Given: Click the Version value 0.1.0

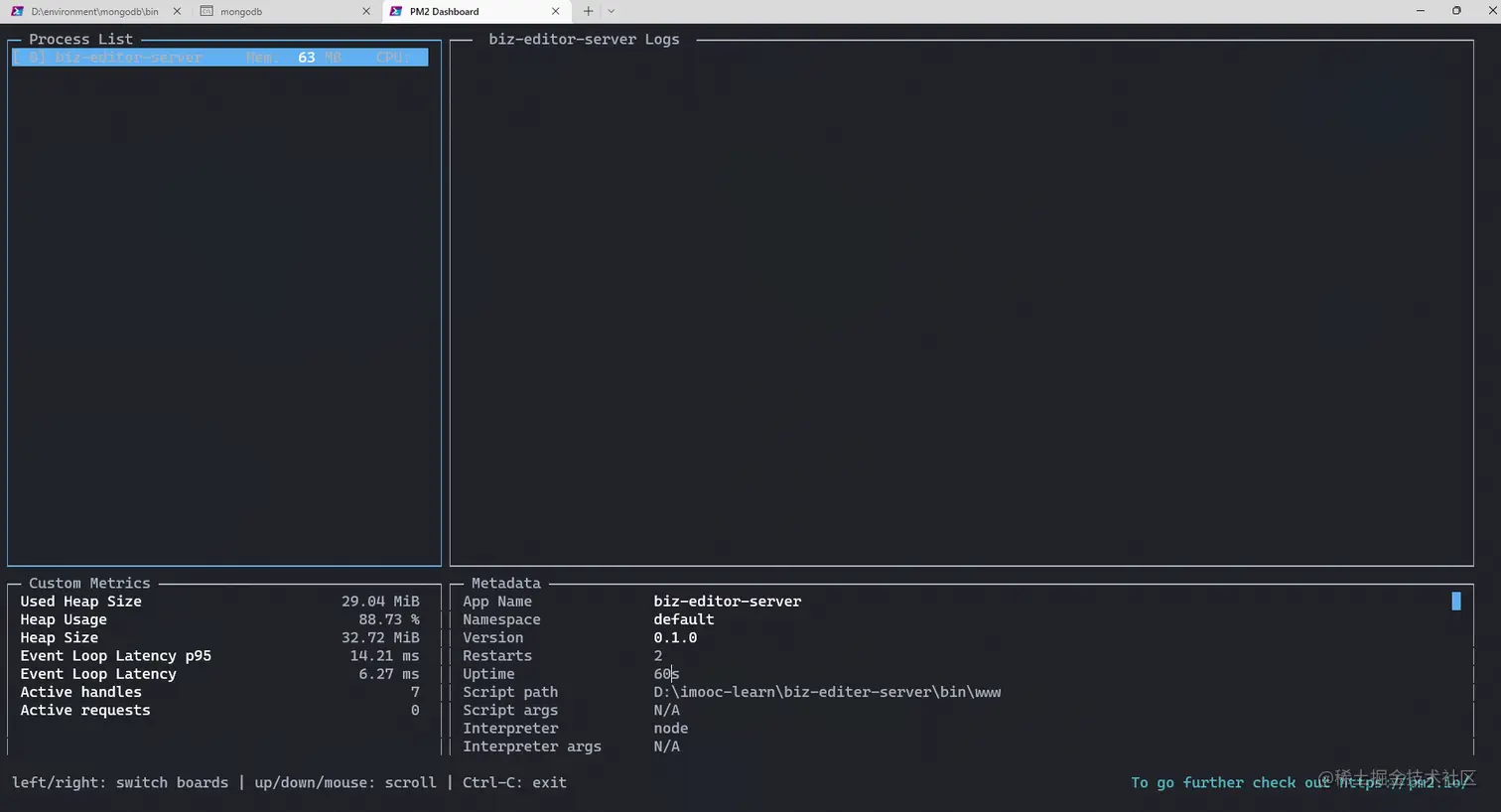Looking at the screenshot, I should coord(675,637).
